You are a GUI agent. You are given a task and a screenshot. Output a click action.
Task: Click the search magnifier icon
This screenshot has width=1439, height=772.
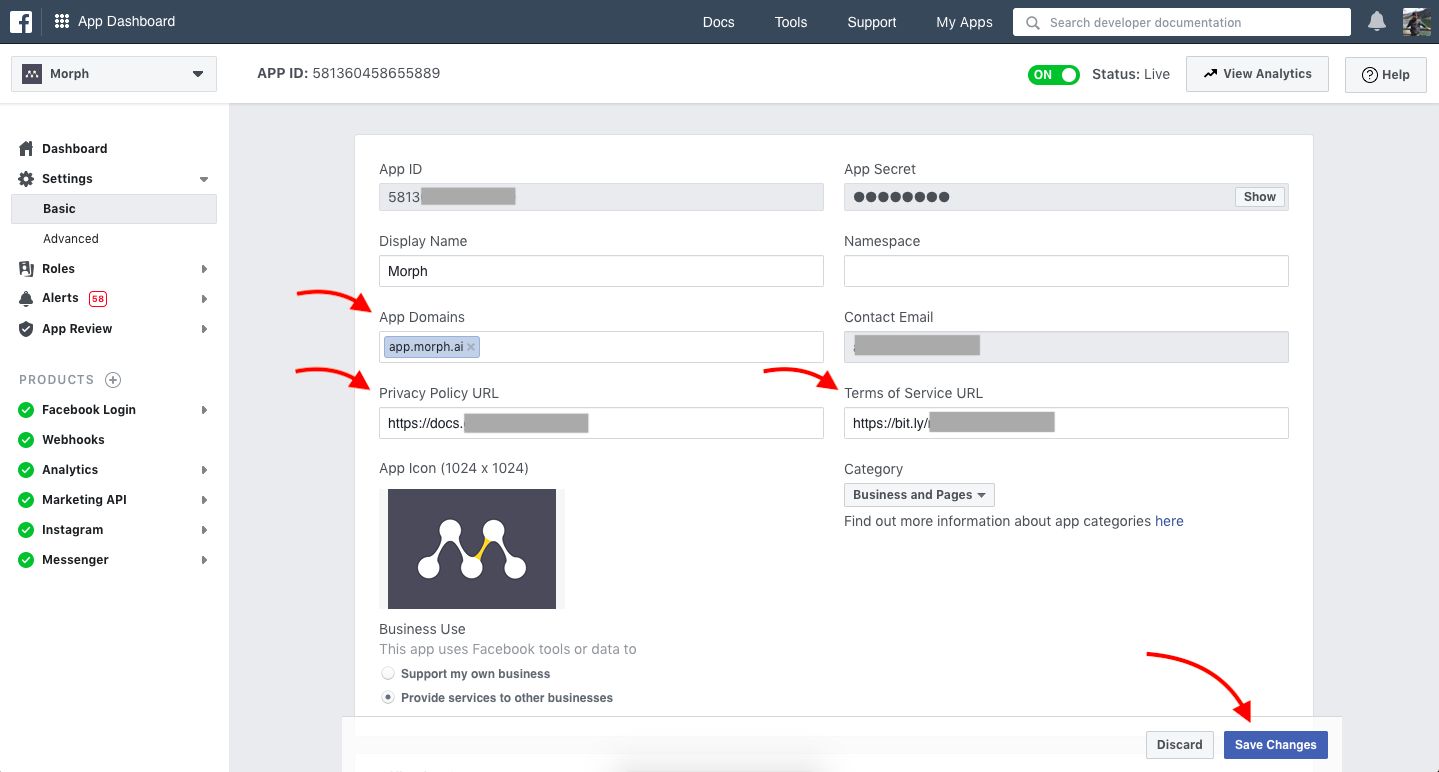pyautogui.click(x=1033, y=22)
